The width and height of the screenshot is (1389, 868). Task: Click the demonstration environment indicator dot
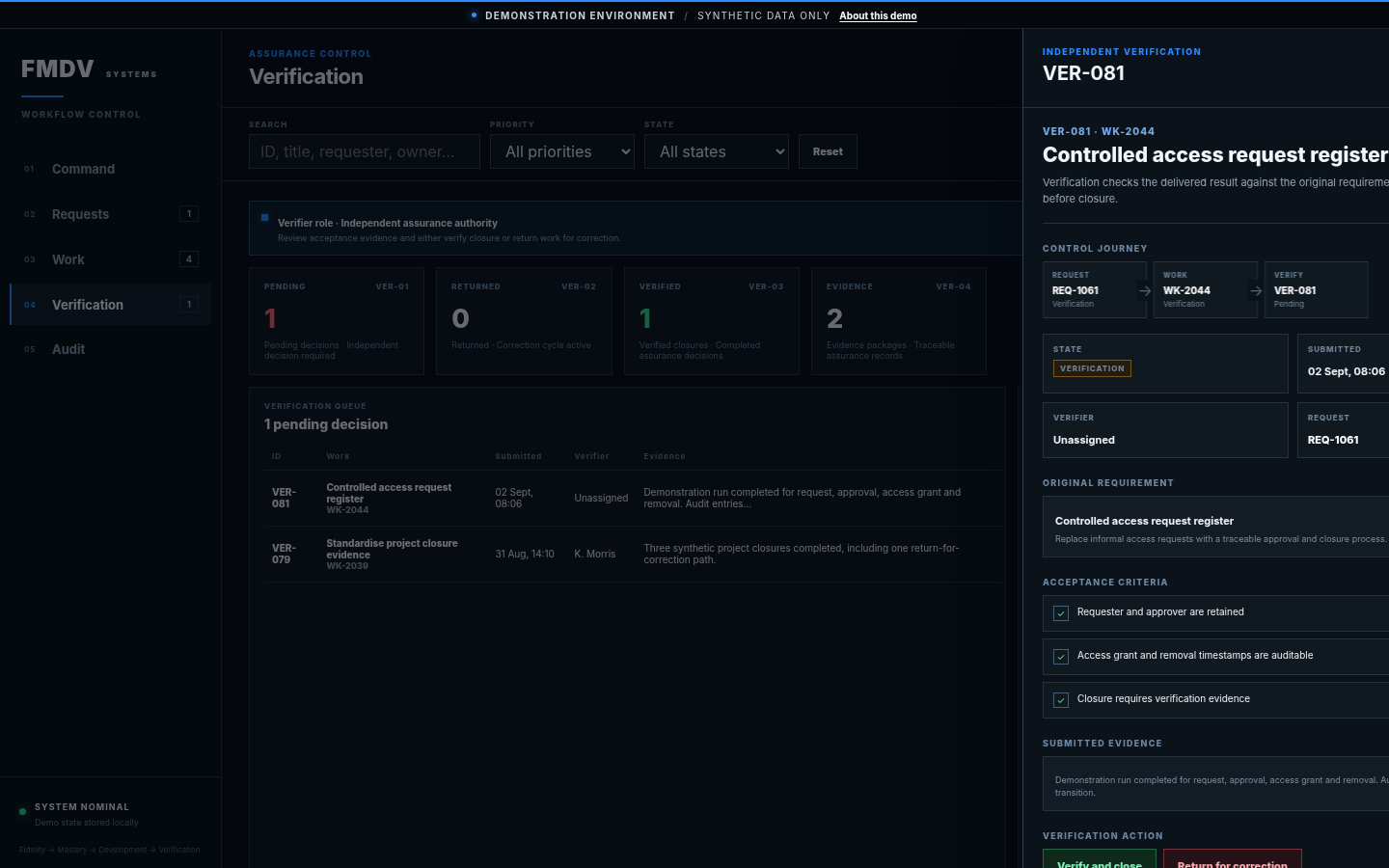tap(474, 15)
